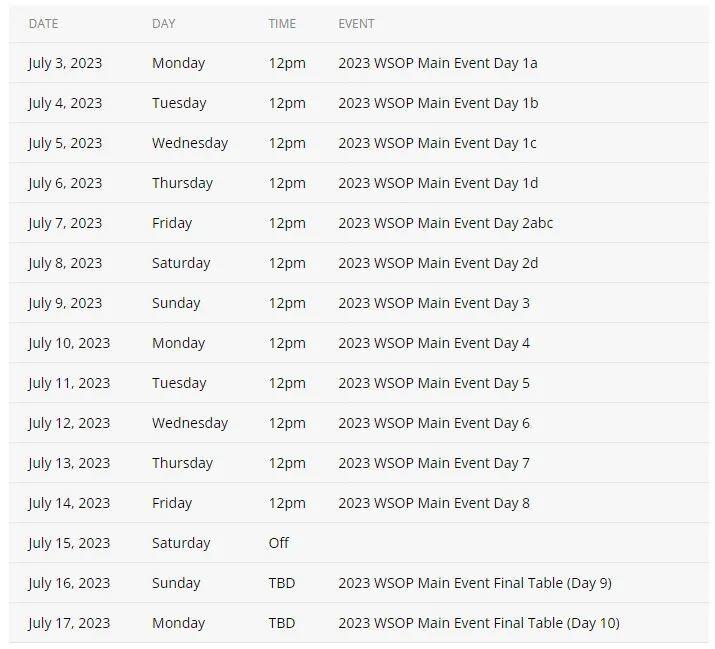Image resolution: width=715 pixels, height=649 pixels.
Task: Click Thursday in the July 13 row
Action: (x=182, y=463)
